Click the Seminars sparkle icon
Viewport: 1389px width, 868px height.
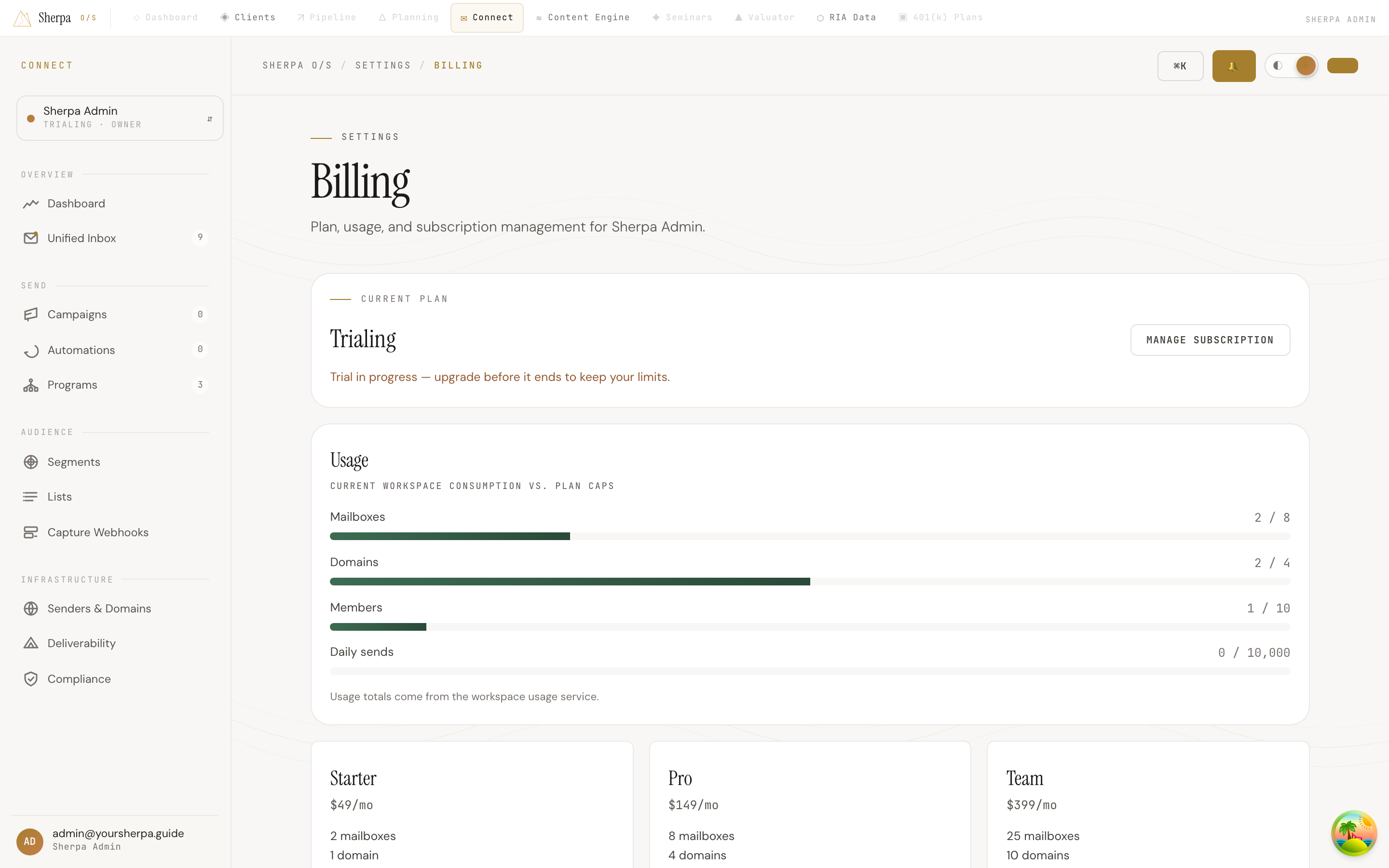point(656,17)
